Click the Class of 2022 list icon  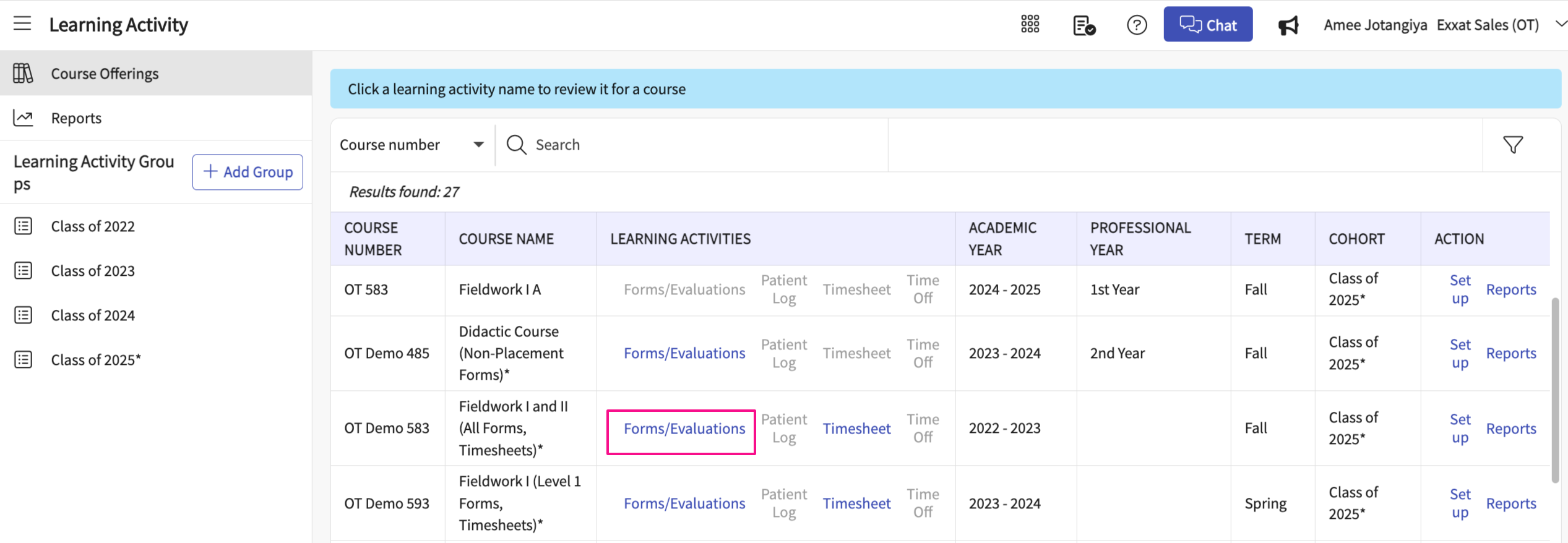tap(24, 226)
